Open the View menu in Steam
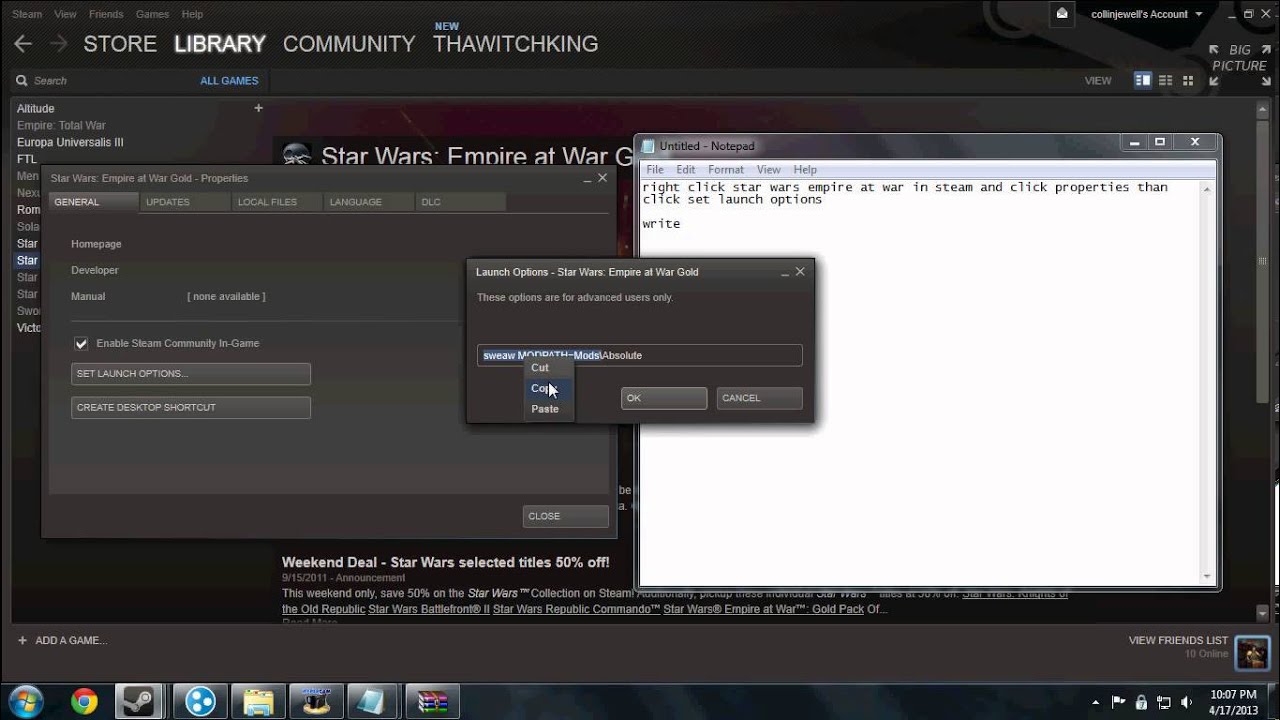Viewport: 1280px width, 720px height. pos(65,14)
